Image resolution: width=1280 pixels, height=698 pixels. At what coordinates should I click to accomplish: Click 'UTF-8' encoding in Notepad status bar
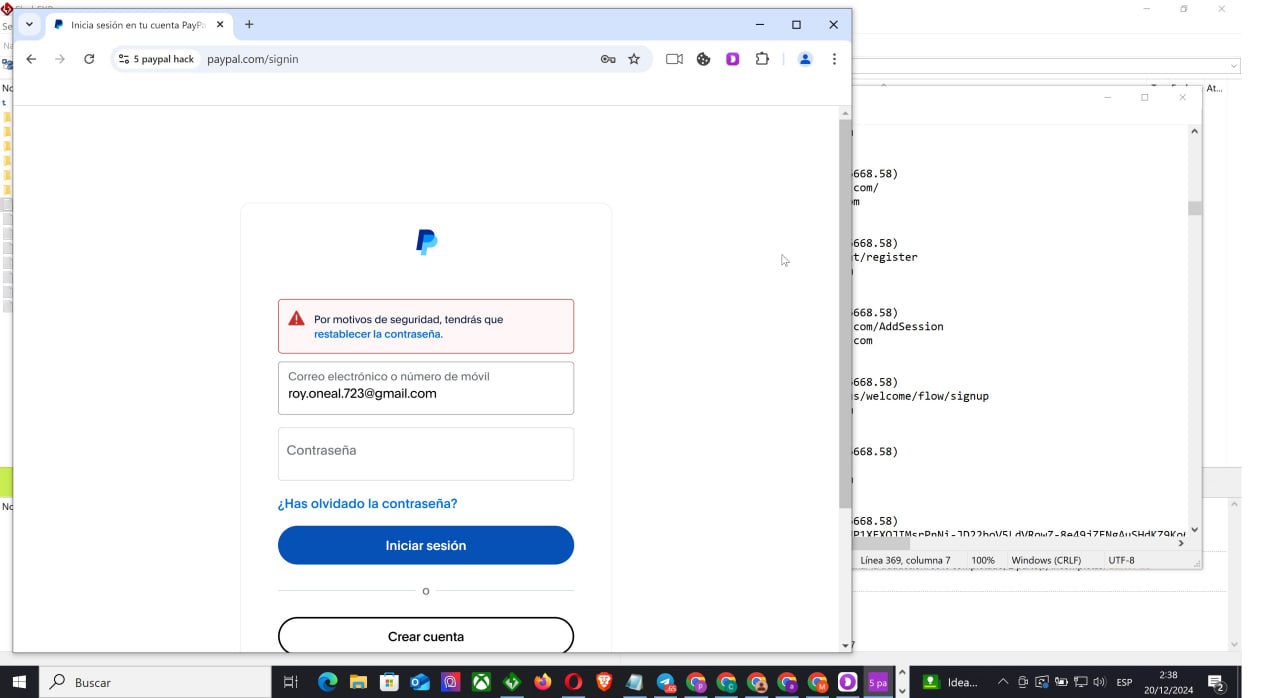coord(1121,560)
